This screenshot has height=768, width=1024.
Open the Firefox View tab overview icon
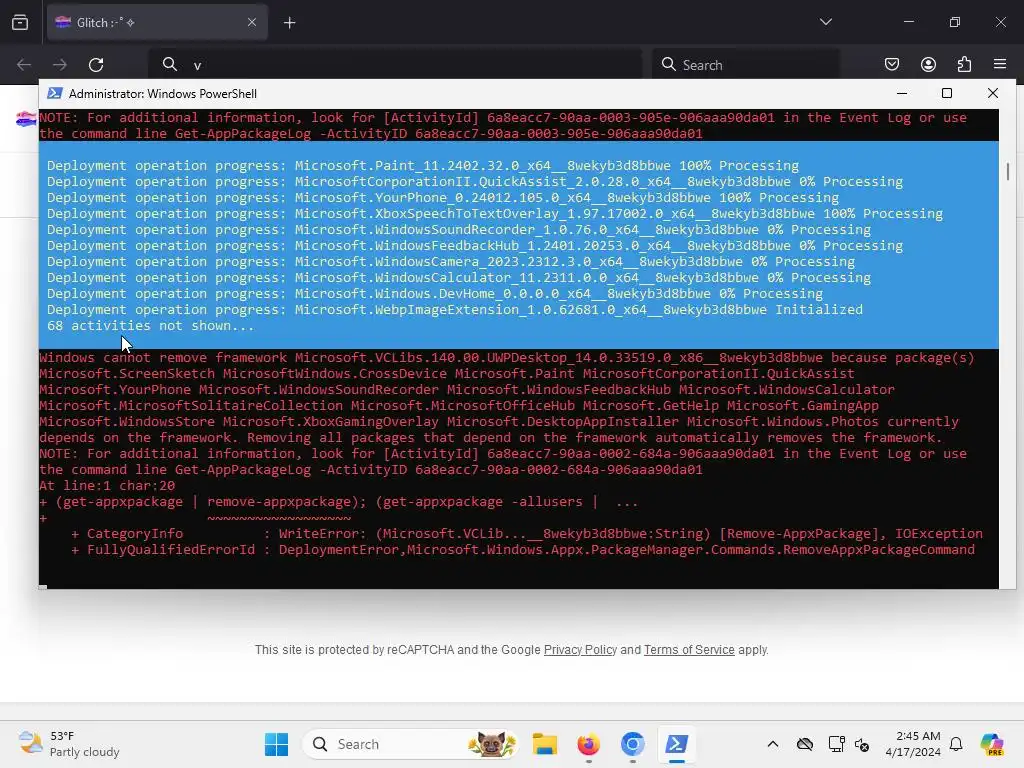[x=20, y=23]
